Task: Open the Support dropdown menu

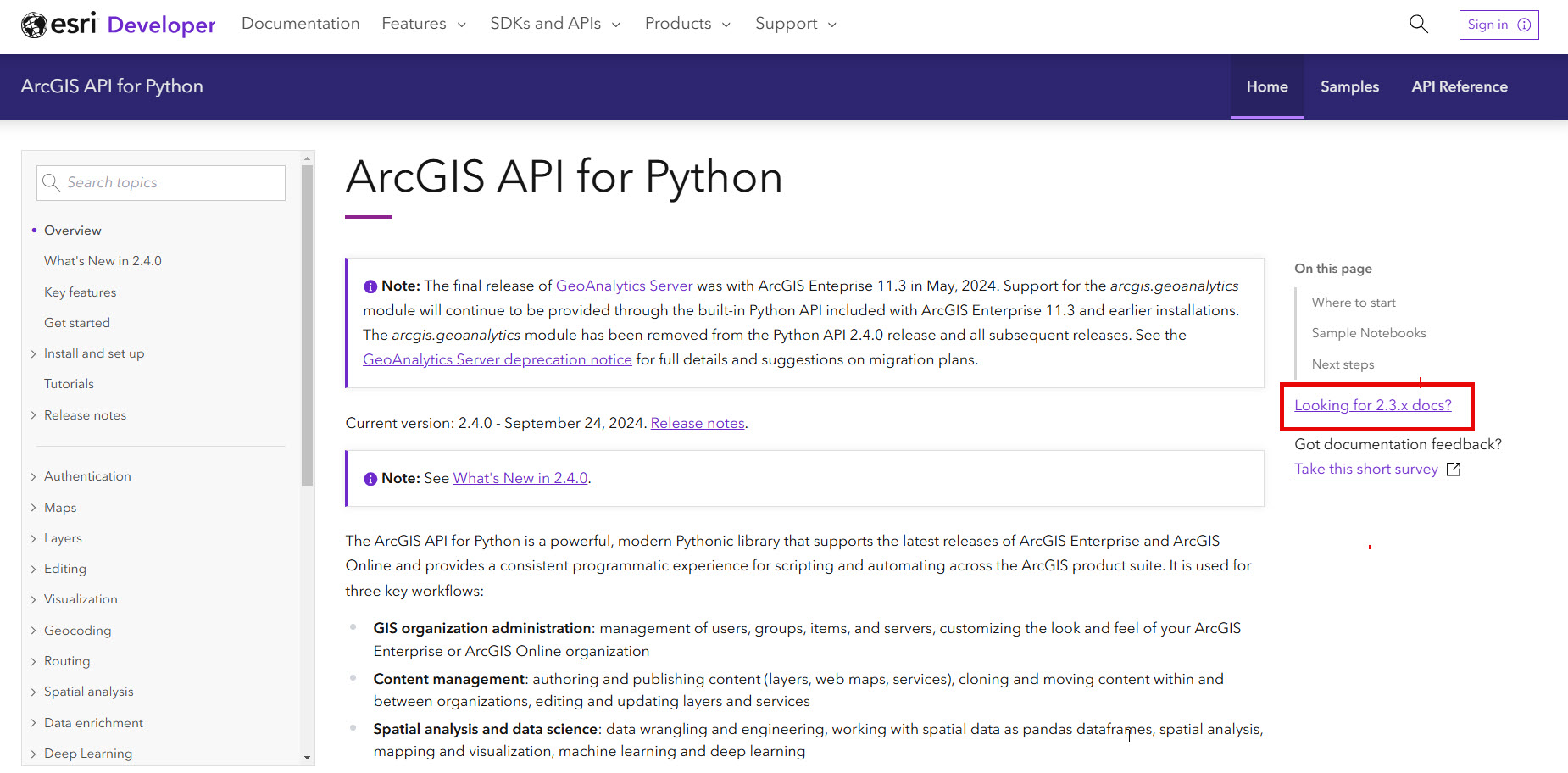Action: click(796, 24)
